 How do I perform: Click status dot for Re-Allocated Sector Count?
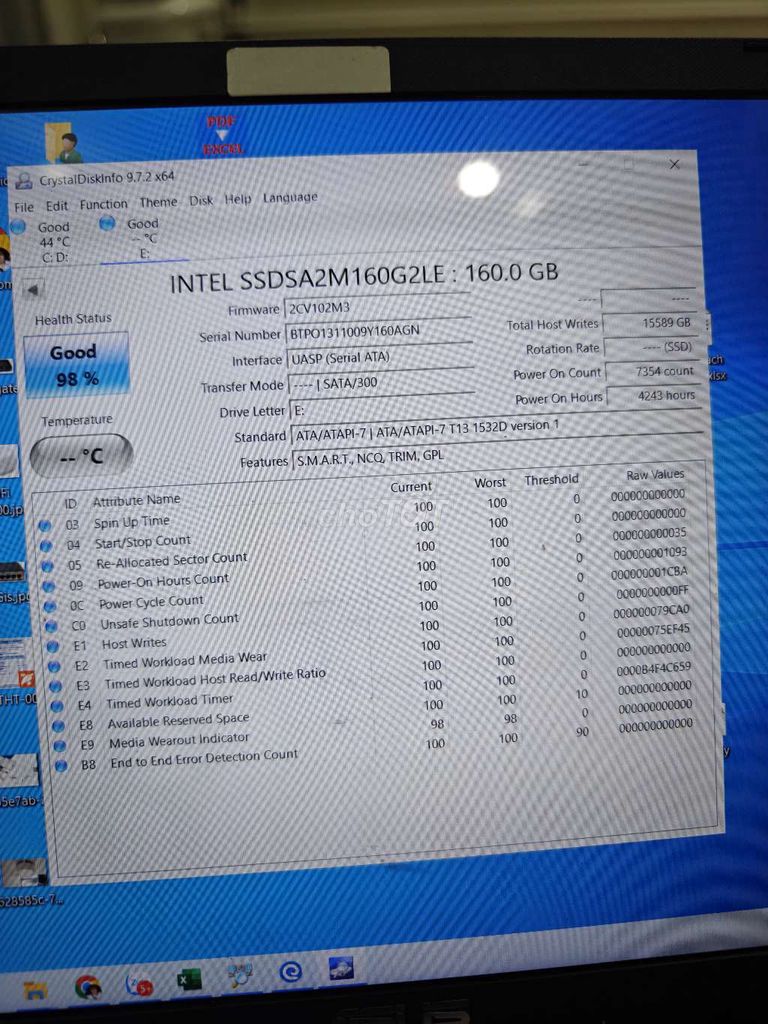coord(47,566)
